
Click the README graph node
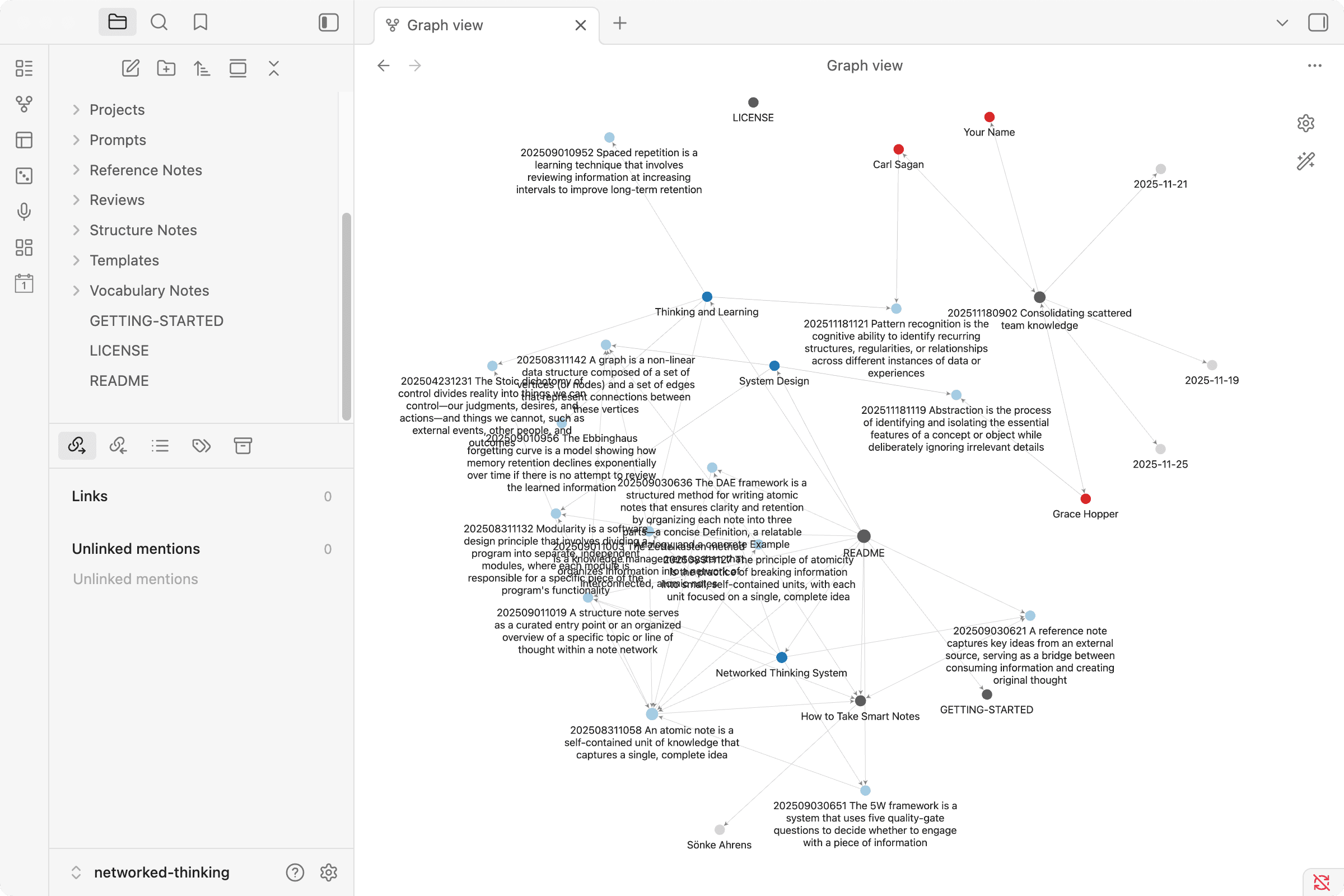[864, 536]
